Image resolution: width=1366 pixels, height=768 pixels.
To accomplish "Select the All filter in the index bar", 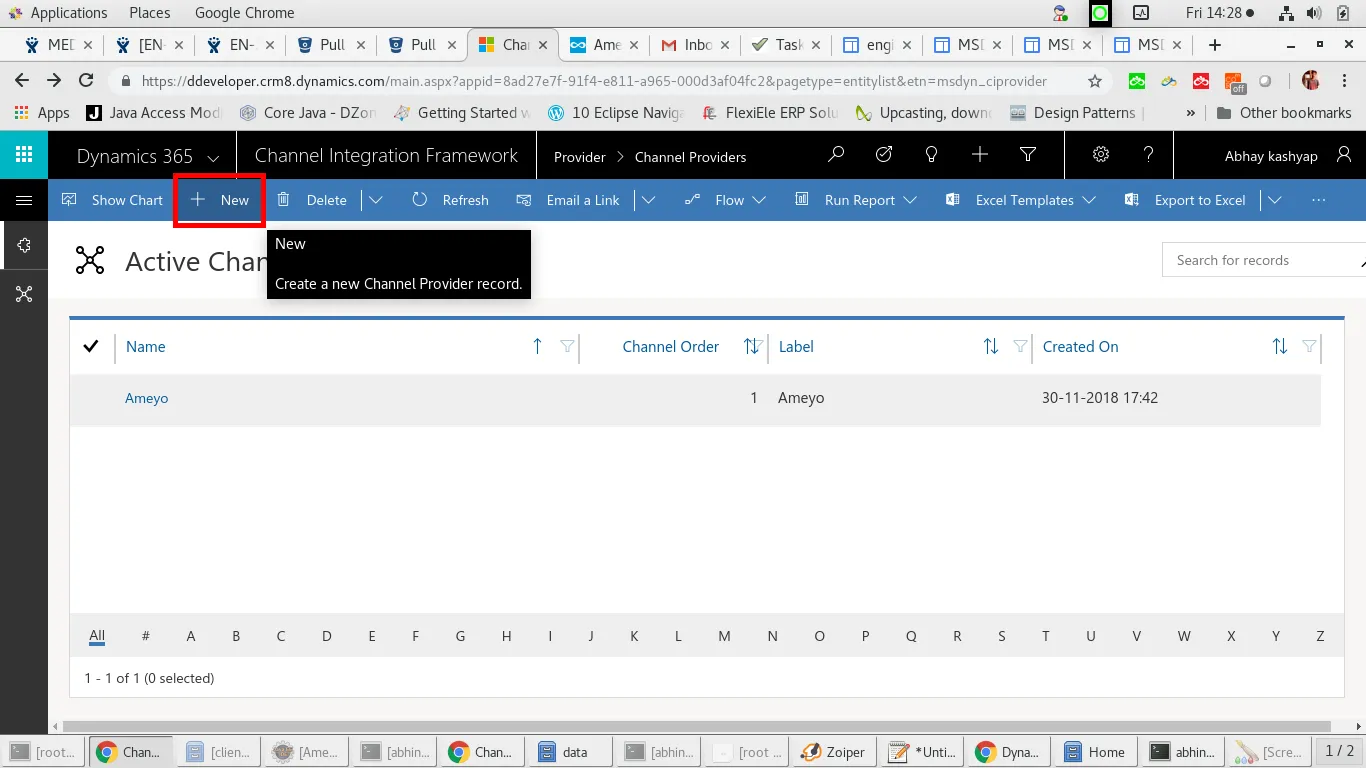I will 97,636.
